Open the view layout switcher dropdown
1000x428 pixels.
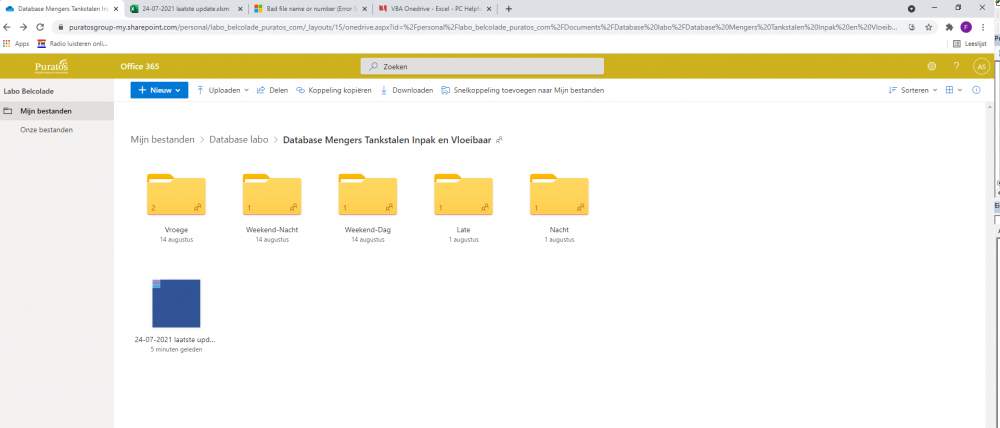(953, 90)
